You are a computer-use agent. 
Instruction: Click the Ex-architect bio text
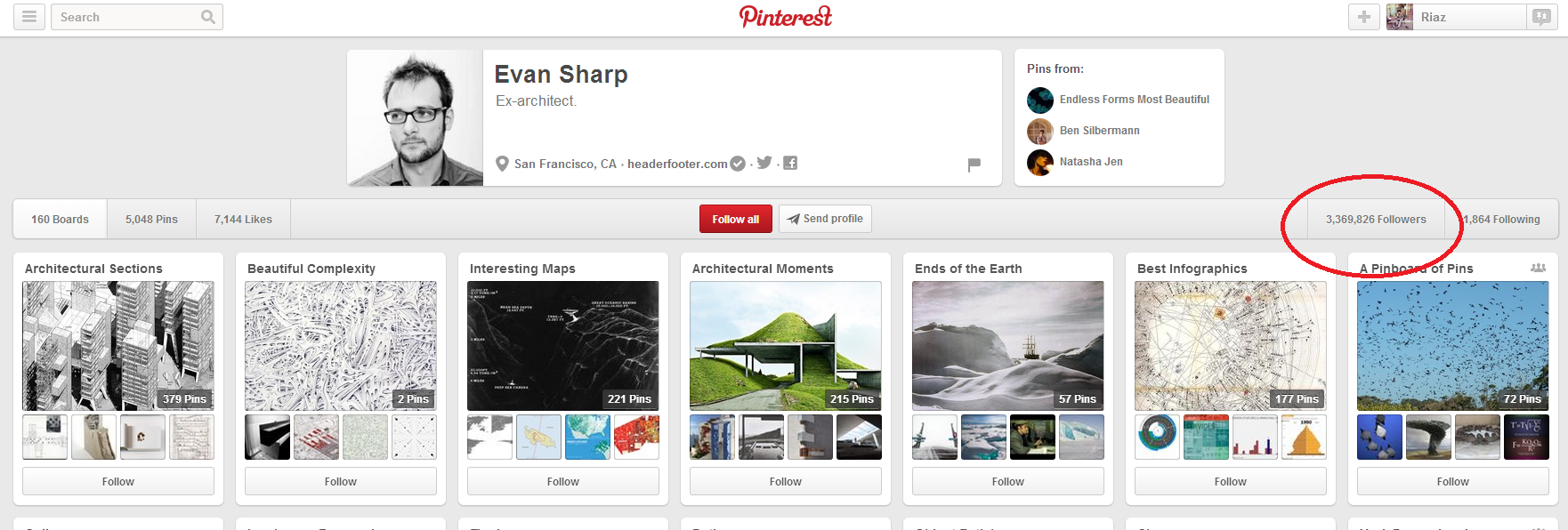[536, 101]
